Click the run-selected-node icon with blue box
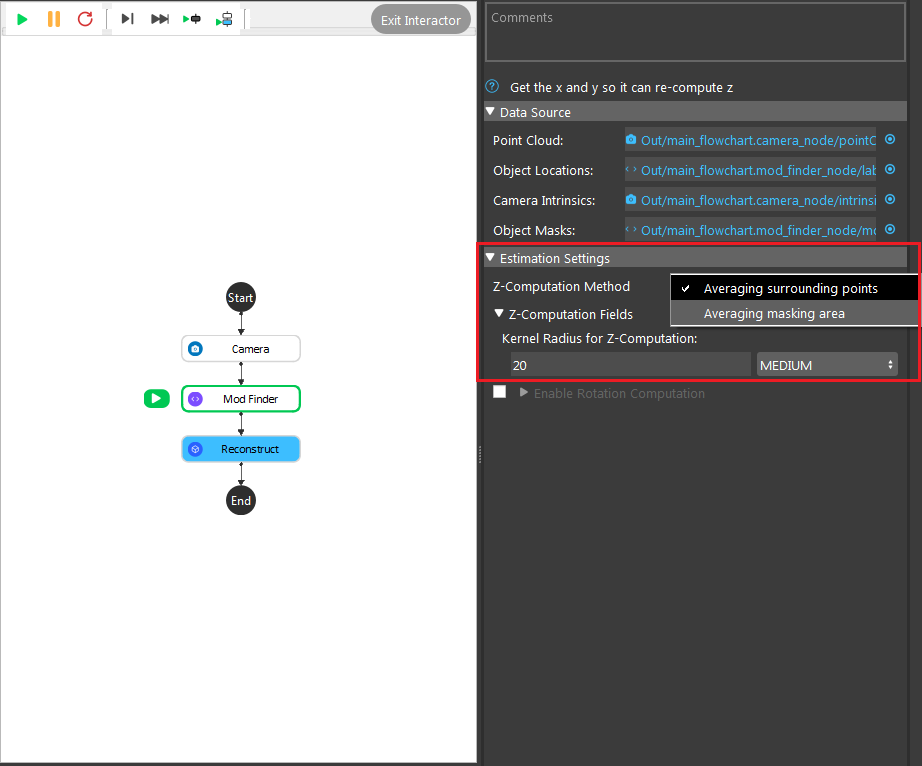922x766 pixels. [224, 20]
